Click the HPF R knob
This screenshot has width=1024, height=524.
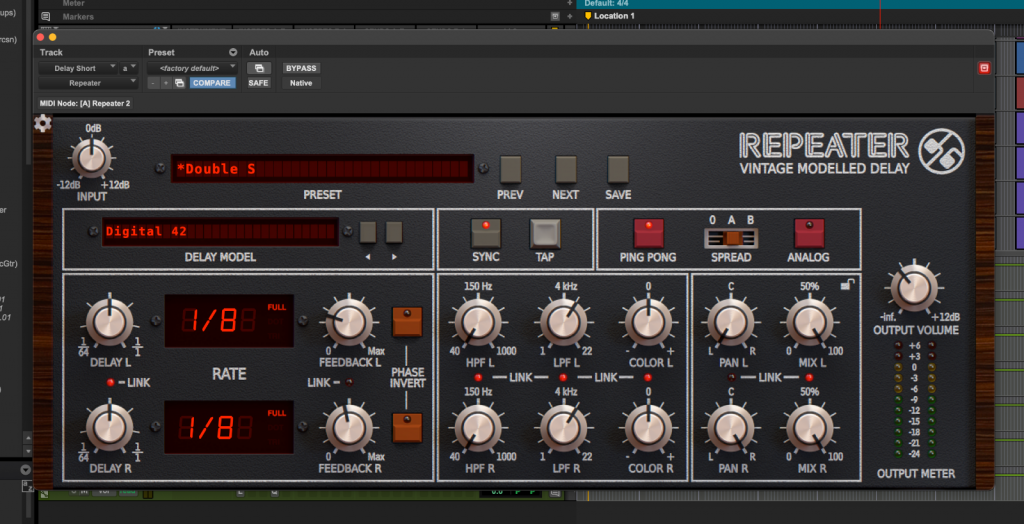coord(478,429)
